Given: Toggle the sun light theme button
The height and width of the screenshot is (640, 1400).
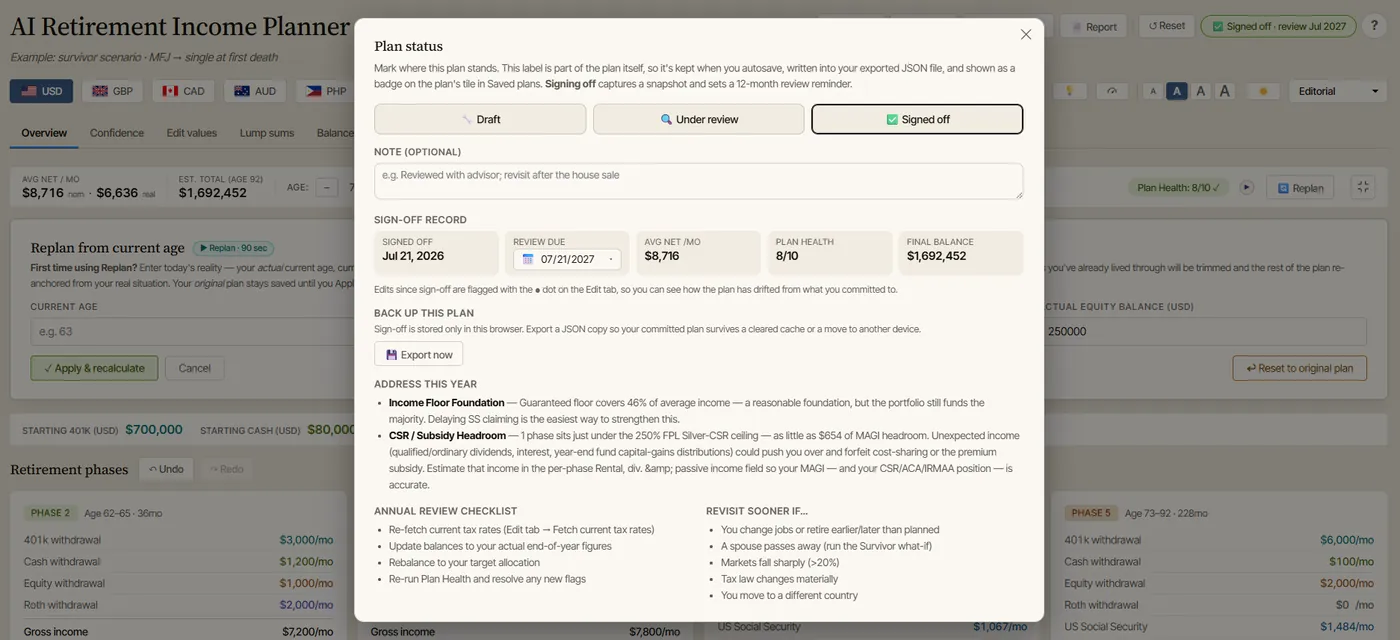Looking at the screenshot, I should 1264,91.
